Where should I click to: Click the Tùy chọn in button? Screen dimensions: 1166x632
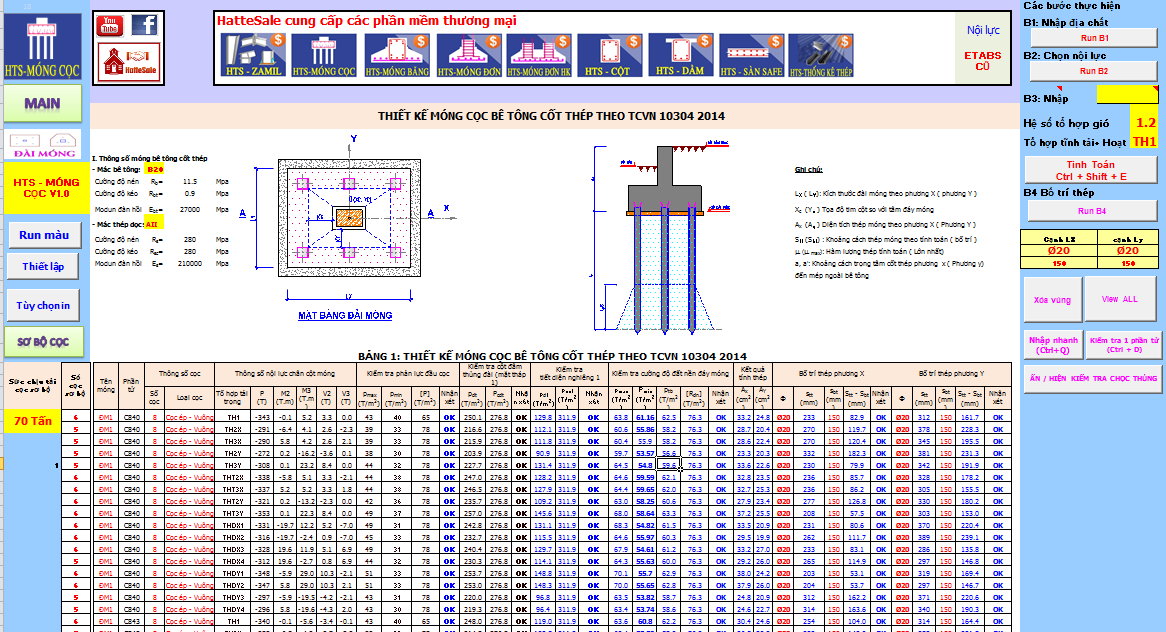[43, 306]
